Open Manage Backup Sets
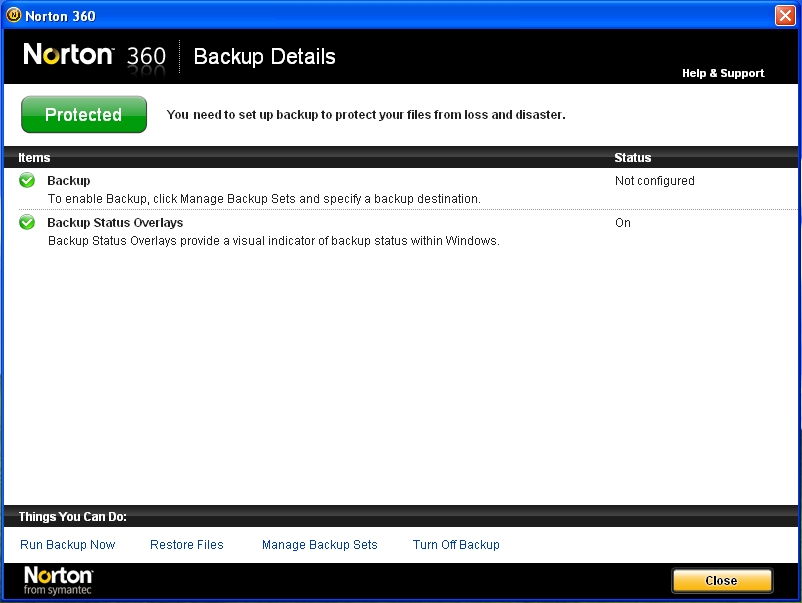The image size is (802, 603). [x=320, y=545]
